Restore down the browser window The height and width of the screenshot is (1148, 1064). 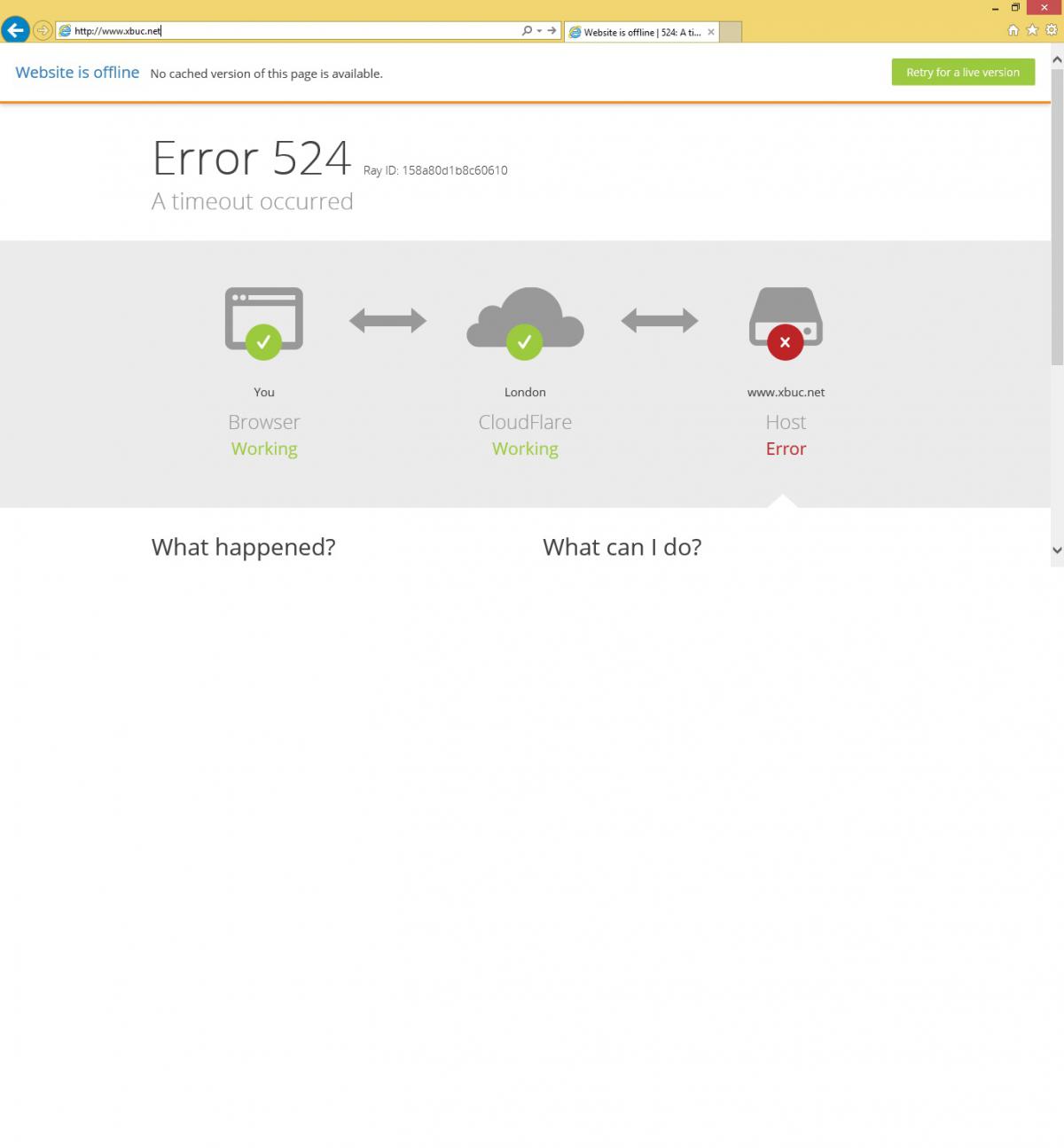point(1015,7)
